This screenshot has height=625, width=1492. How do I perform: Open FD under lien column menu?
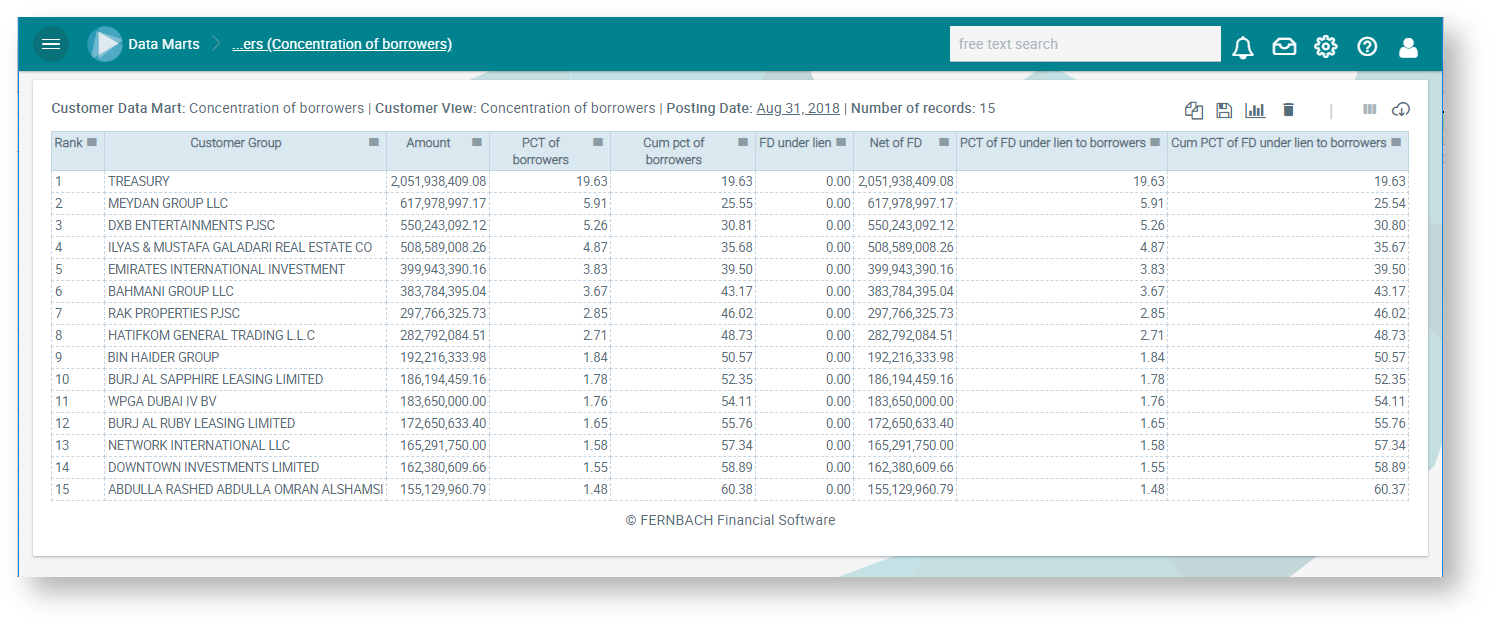point(841,143)
